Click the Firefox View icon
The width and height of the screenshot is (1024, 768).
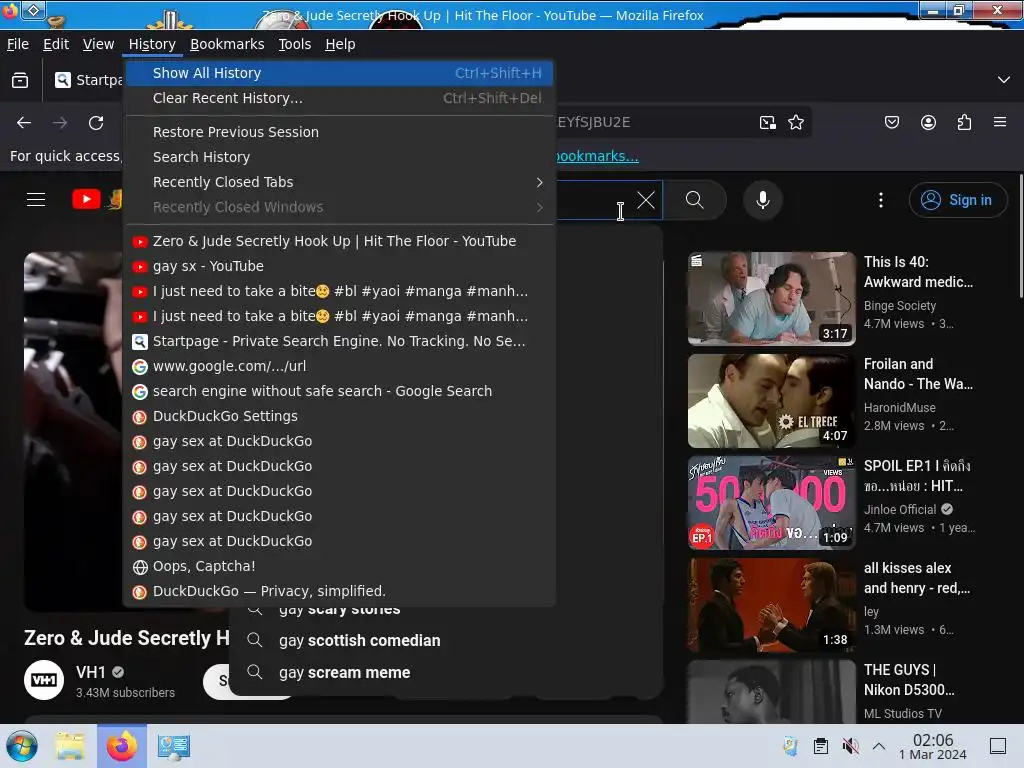tap(20, 80)
